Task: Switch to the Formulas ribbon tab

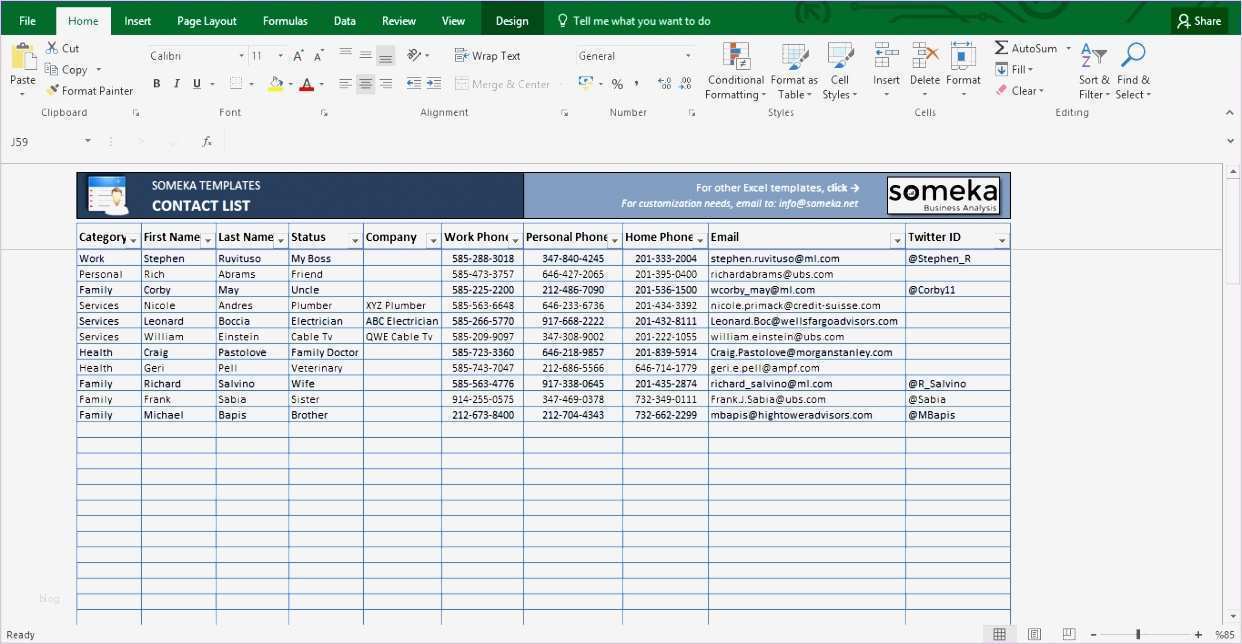Action: [285, 20]
